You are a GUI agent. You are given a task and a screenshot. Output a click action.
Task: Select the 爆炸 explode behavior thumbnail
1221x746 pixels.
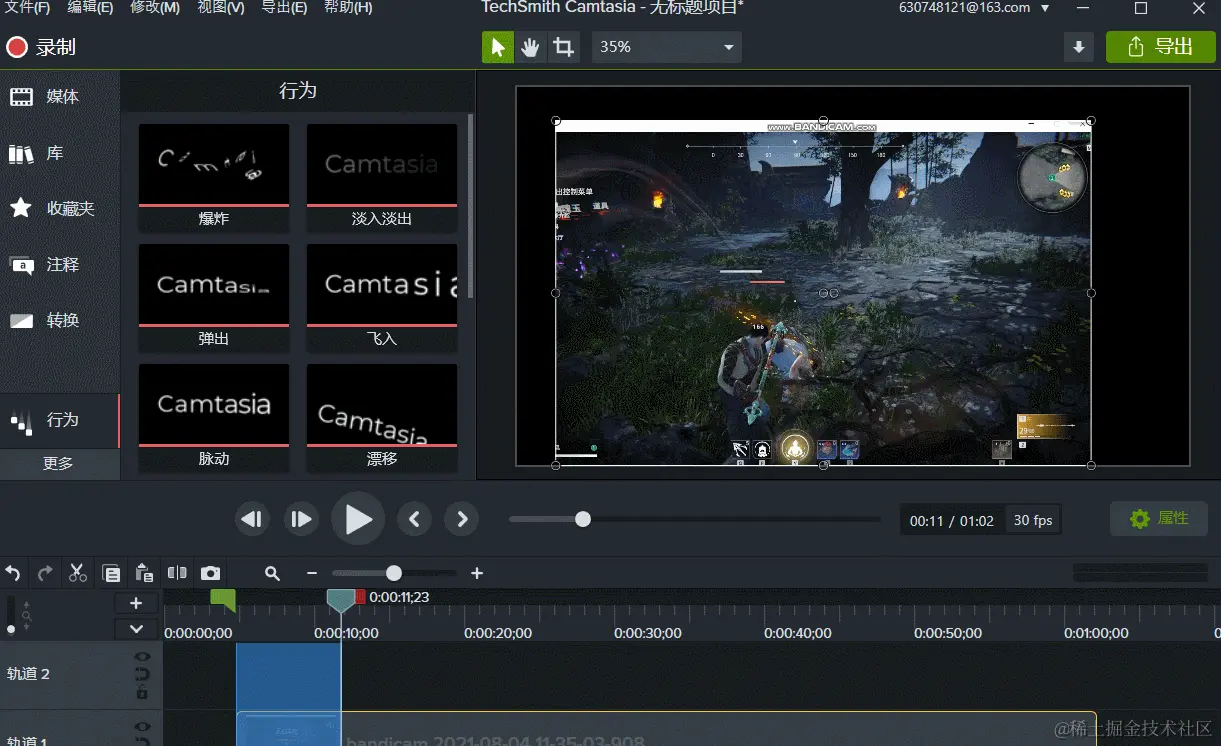tap(214, 176)
